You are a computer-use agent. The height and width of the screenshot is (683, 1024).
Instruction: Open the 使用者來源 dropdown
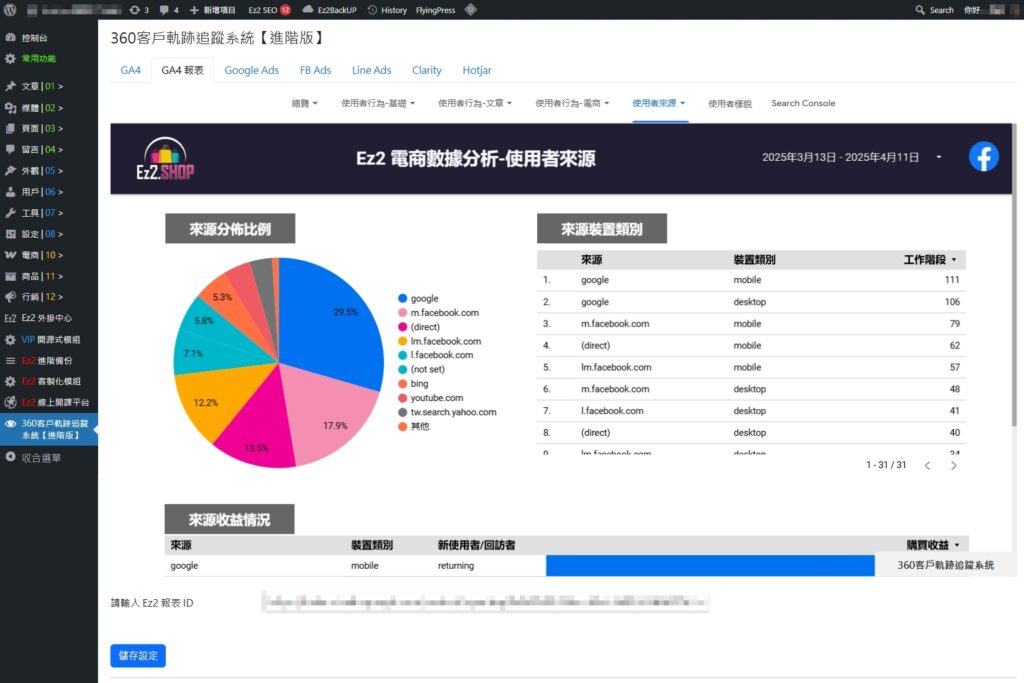pyautogui.click(x=659, y=103)
